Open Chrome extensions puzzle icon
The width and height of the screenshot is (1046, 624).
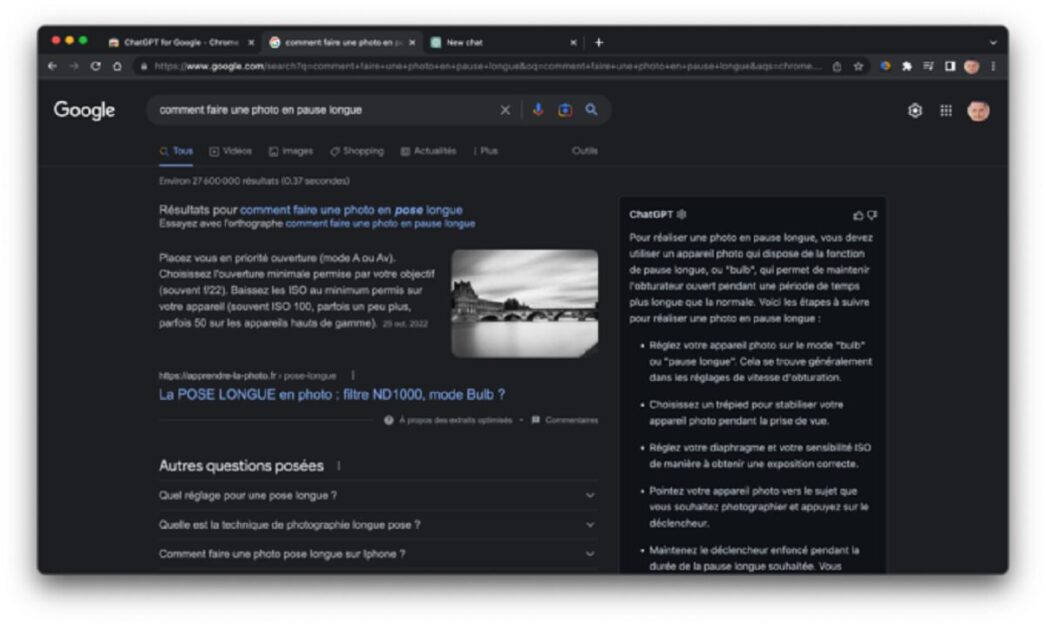[906, 67]
